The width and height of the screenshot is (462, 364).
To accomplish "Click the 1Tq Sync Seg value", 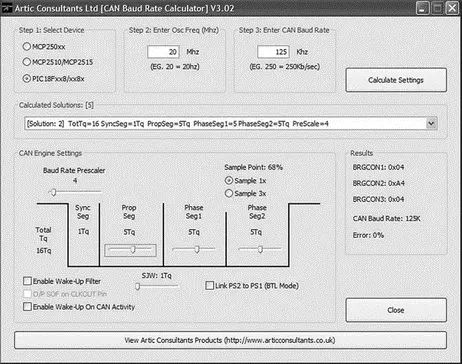I will tap(83, 231).
